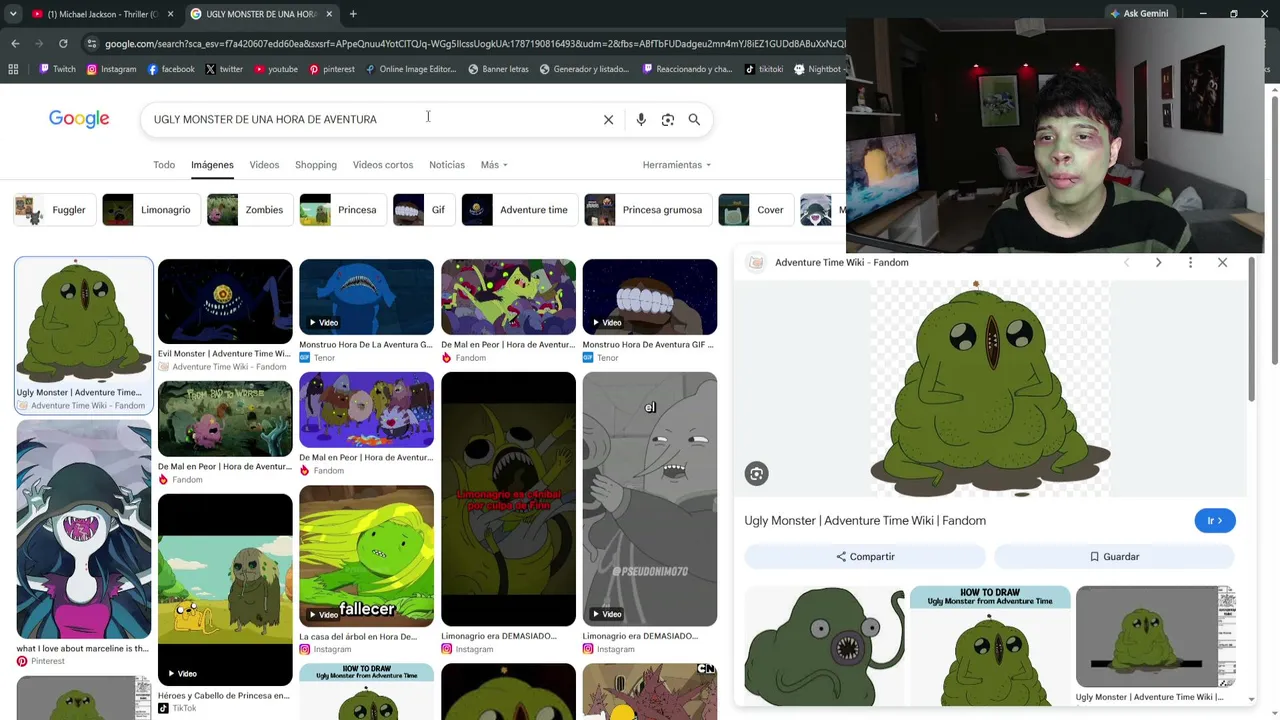1280x720 pixels.
Task: Submit search with the magnifying glass icon
Action: tap(694, 119)
